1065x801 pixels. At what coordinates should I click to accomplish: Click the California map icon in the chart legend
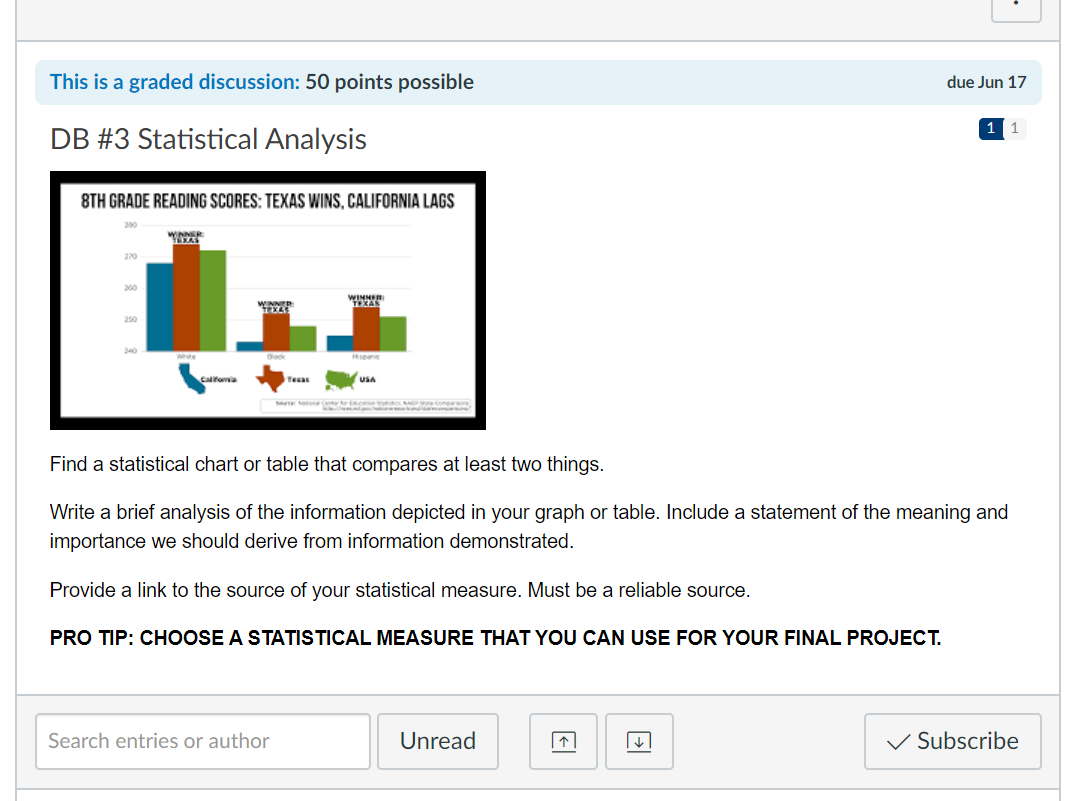pyautogui.click(x=190, y=378)
